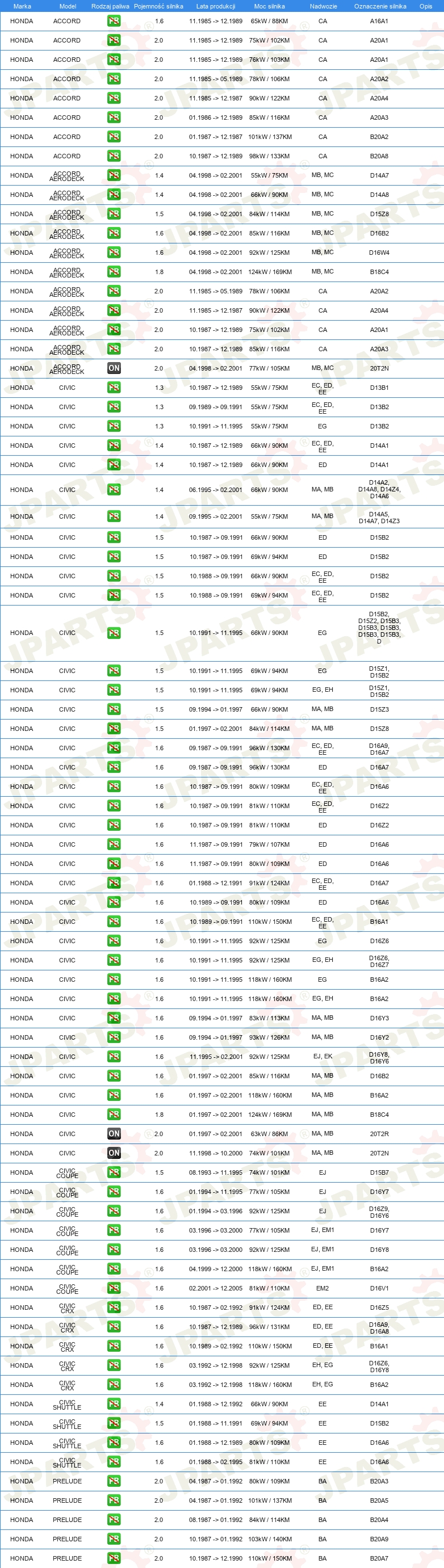Click the Nadwozie column header

[x=324, y=6]
